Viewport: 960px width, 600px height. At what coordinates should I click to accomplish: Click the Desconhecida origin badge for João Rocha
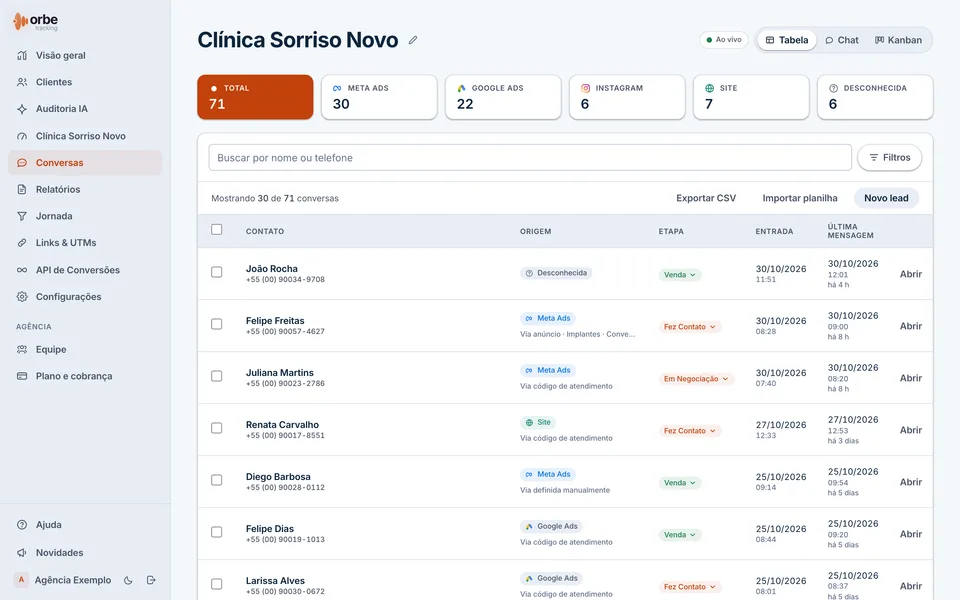556,273
